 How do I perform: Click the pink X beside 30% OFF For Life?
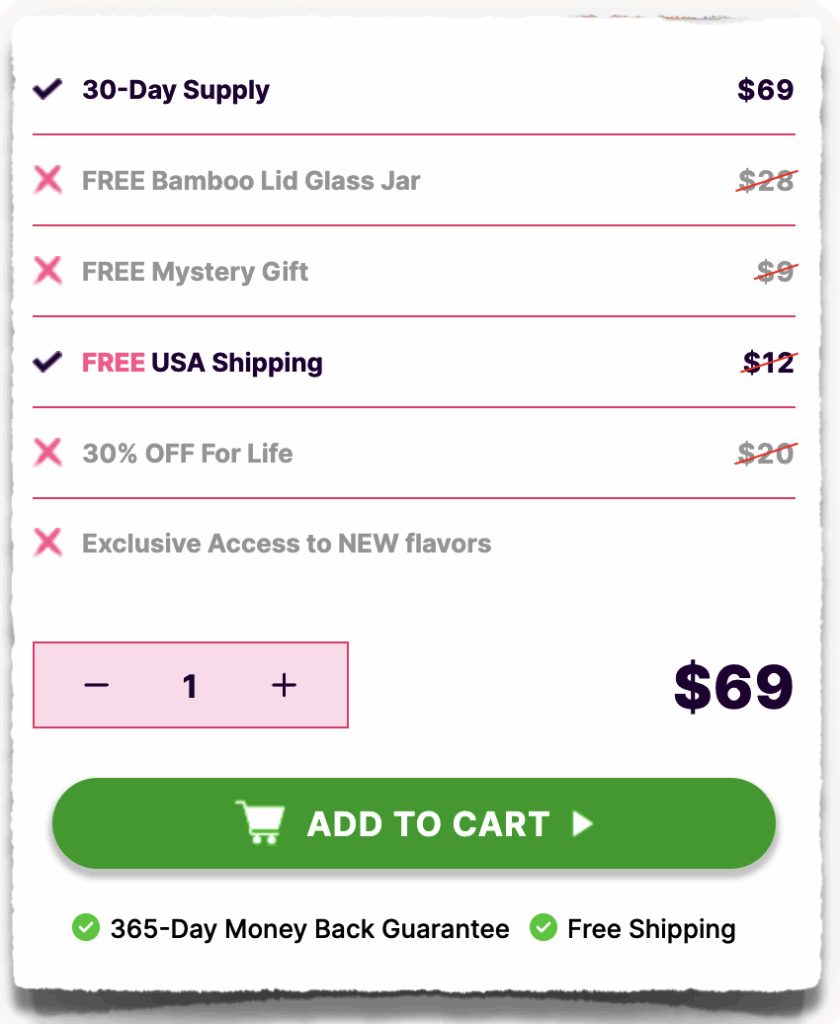tap(47, 453)
